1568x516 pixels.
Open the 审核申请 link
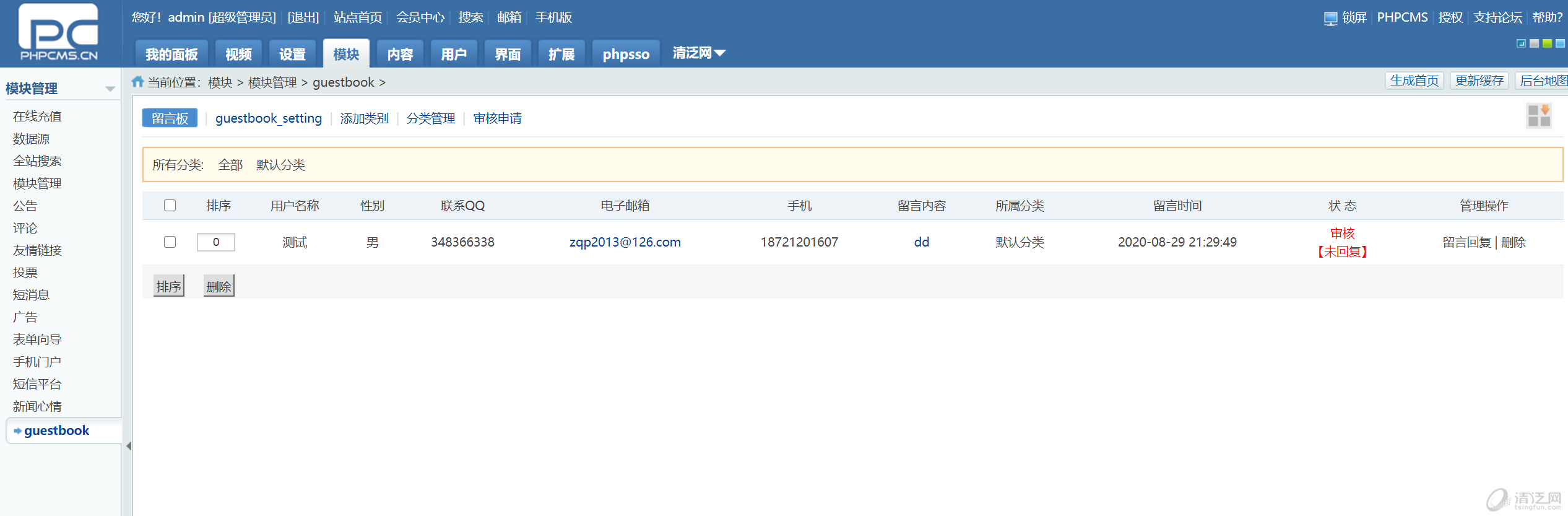[x=498, y=118]
